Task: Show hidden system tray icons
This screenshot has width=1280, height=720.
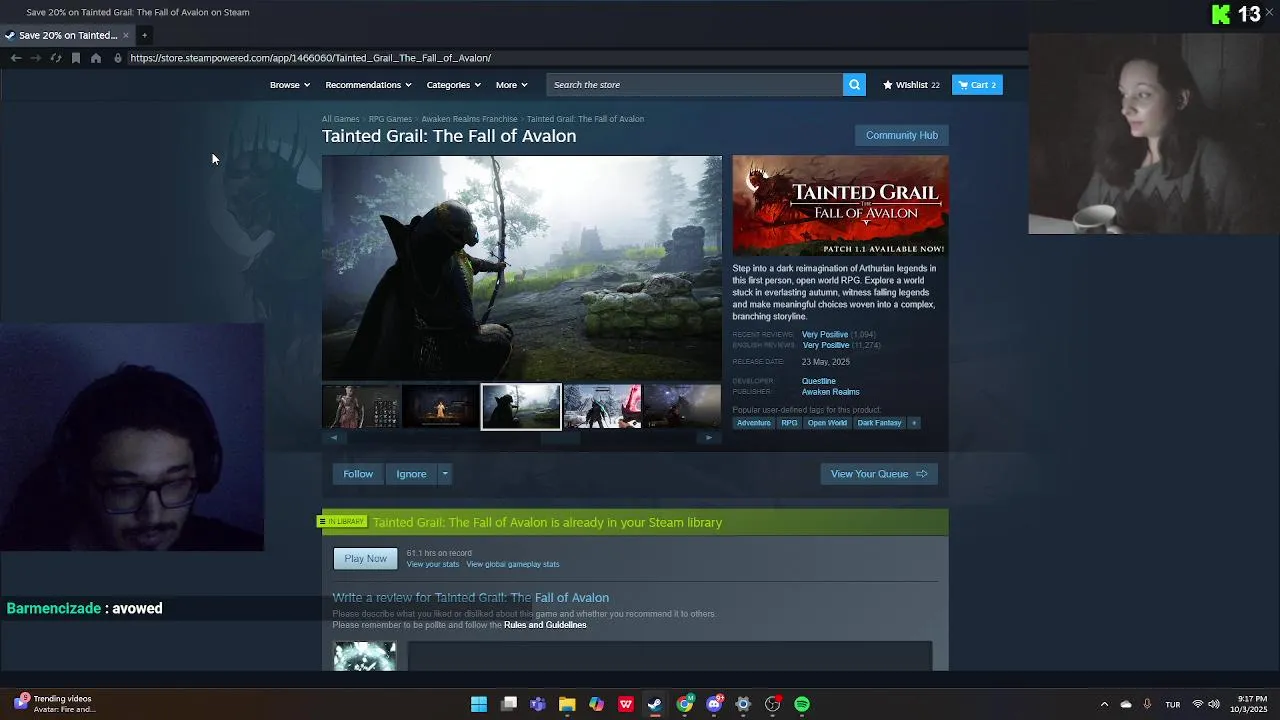Action: click(1104, 704)
